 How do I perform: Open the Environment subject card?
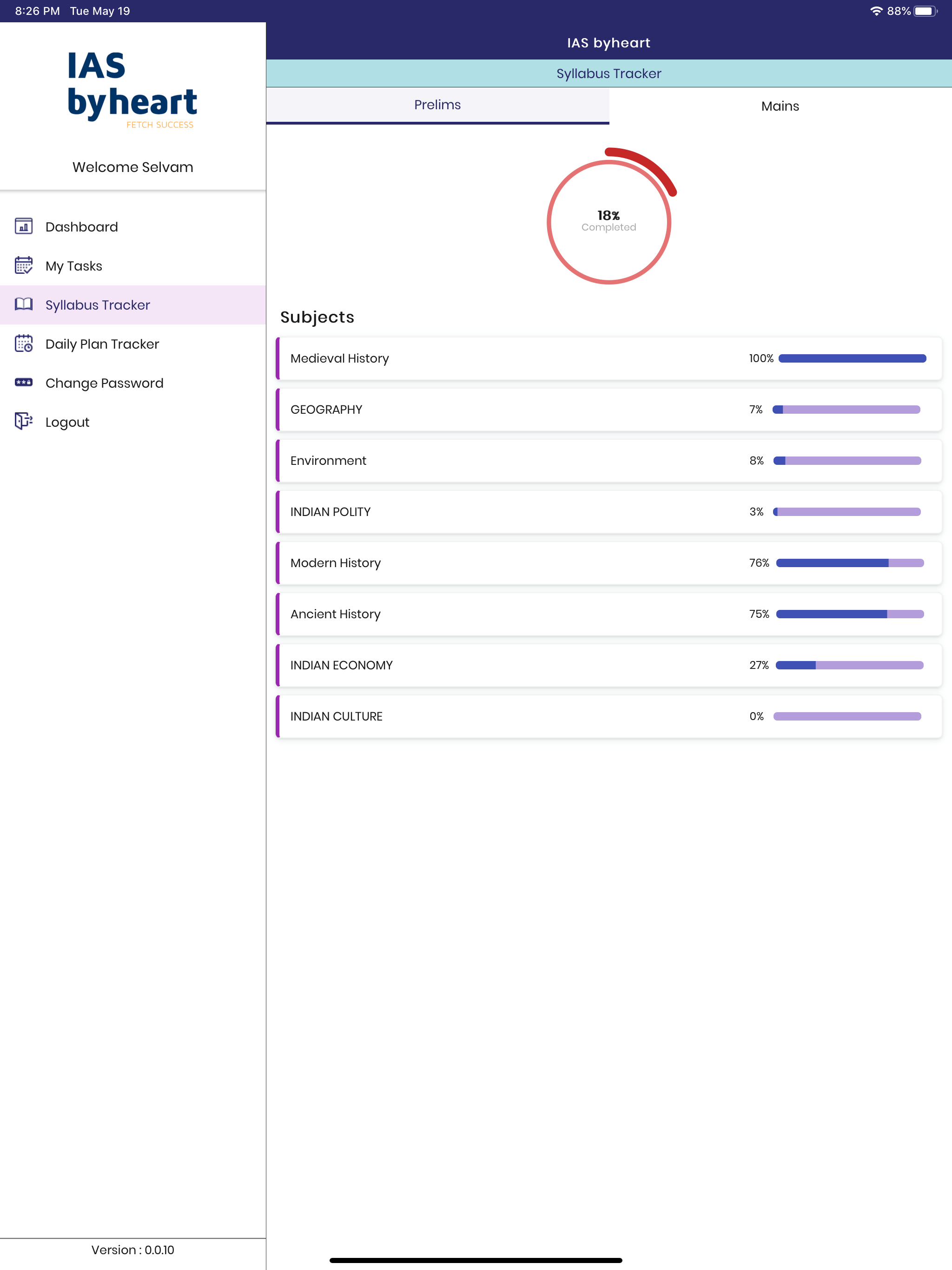pyautogui.click(x=608, y=461)
